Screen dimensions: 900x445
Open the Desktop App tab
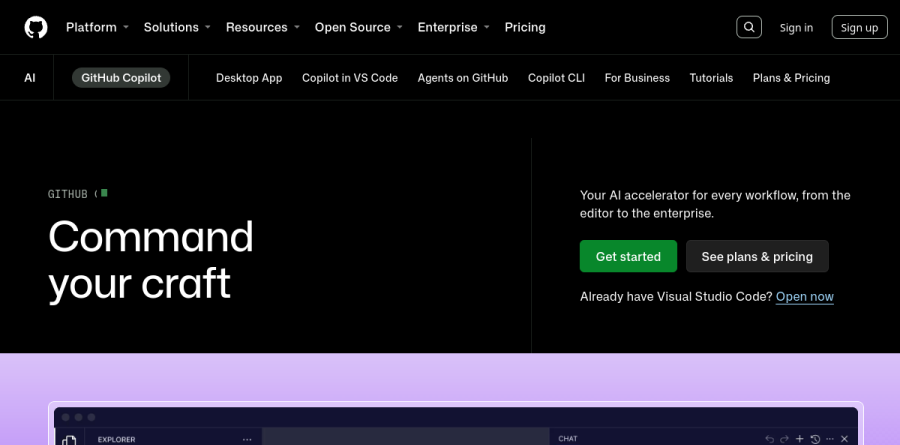pos(249,78)
